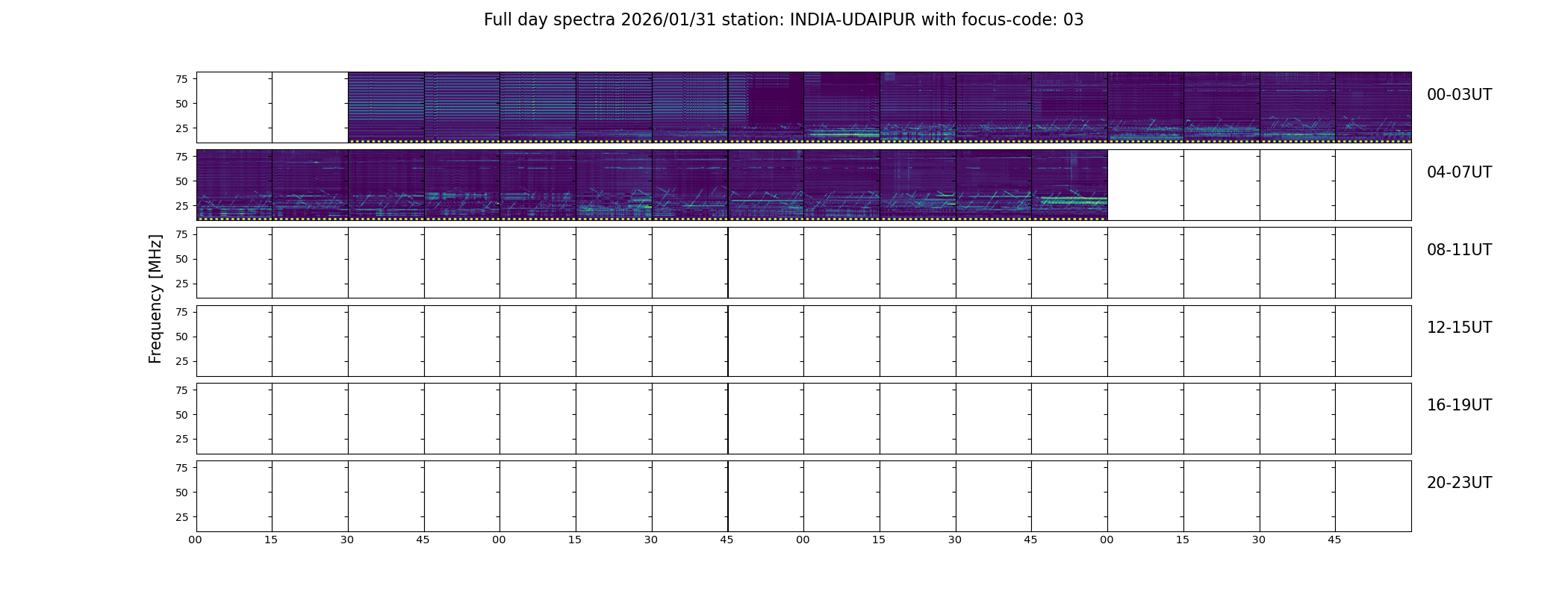Select the 25 tick label in the 20-23UT row
This screenshot has height=597, width=1568.
pos(181,516)
